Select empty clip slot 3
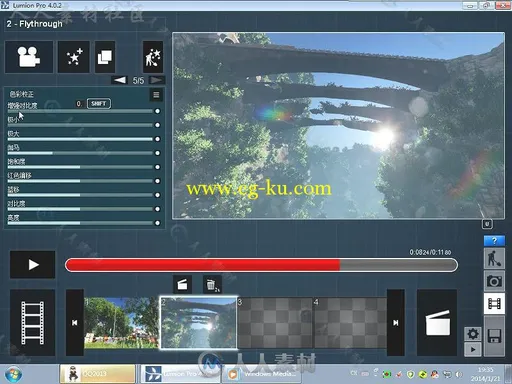Image resolution: width=512 pixels, height=384 pixels. pyautogui.click(x=275, y=323)
